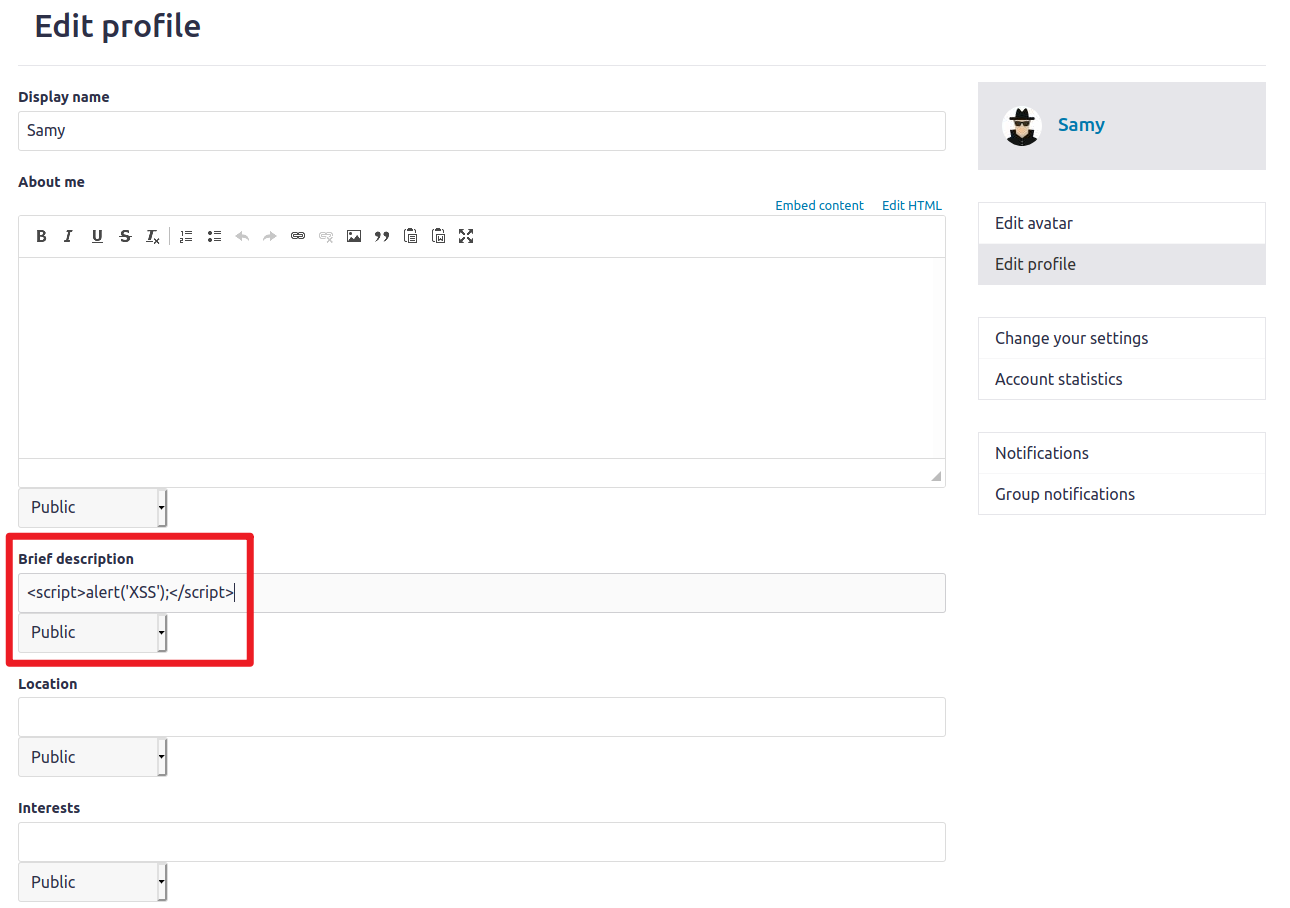Screen dimensions: 1290x908
Task: Open Brief description access dropdown
Action: point(93,632)
